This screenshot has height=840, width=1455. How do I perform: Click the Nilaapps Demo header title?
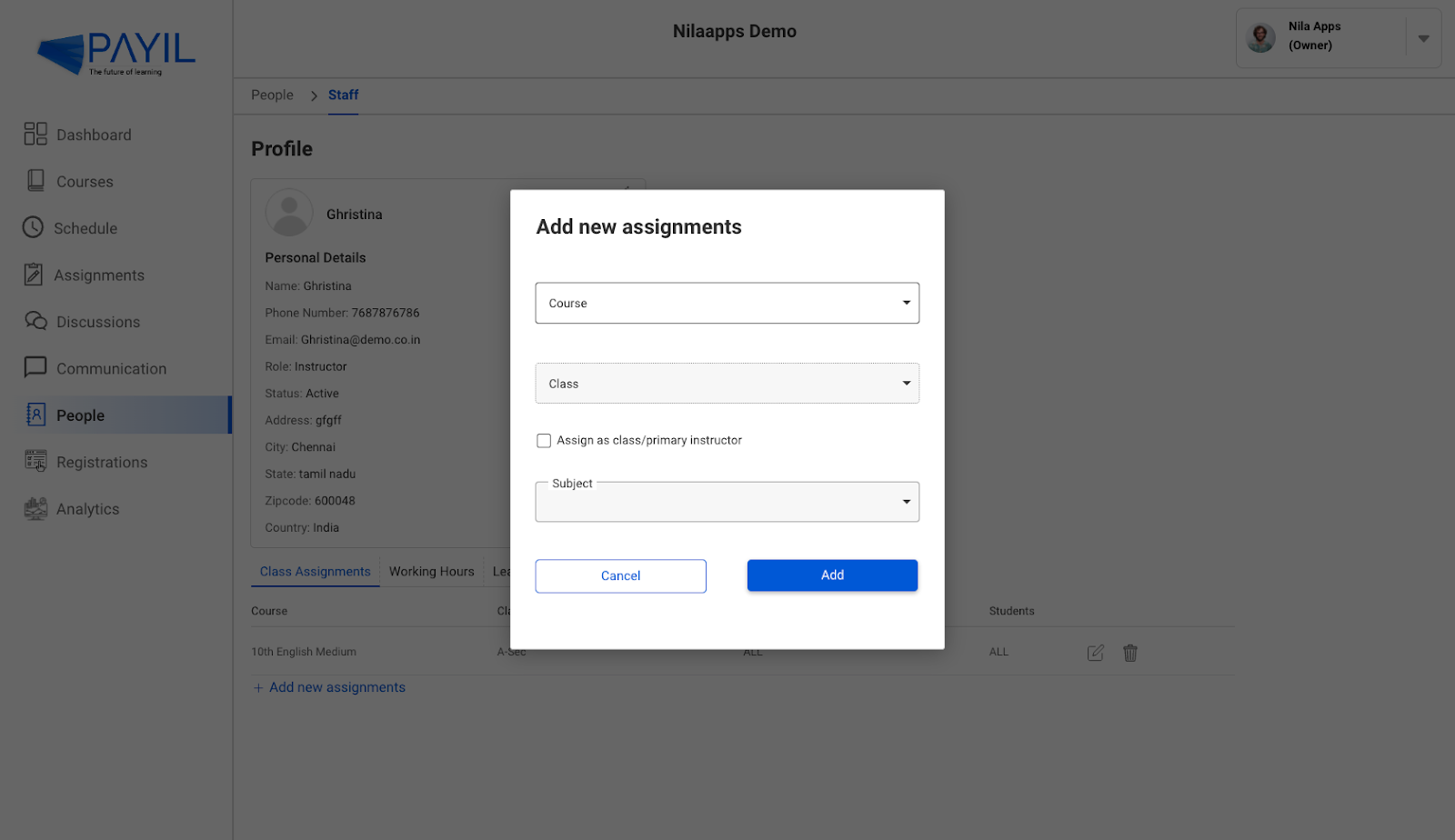click(x=735, y=32)
